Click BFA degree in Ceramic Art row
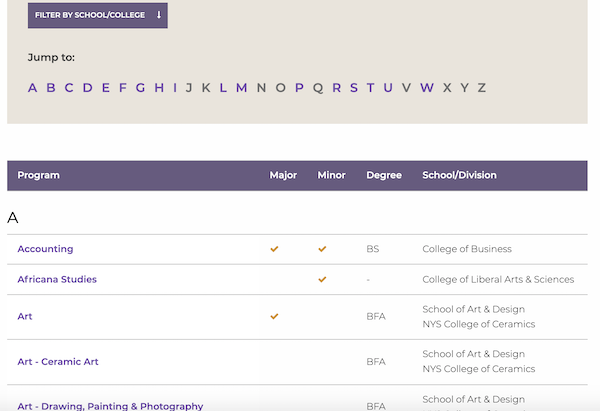 click(376, 362)
